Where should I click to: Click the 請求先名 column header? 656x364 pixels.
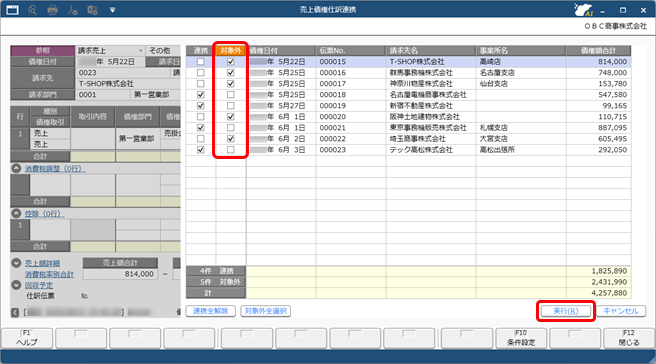coord(431,51)
